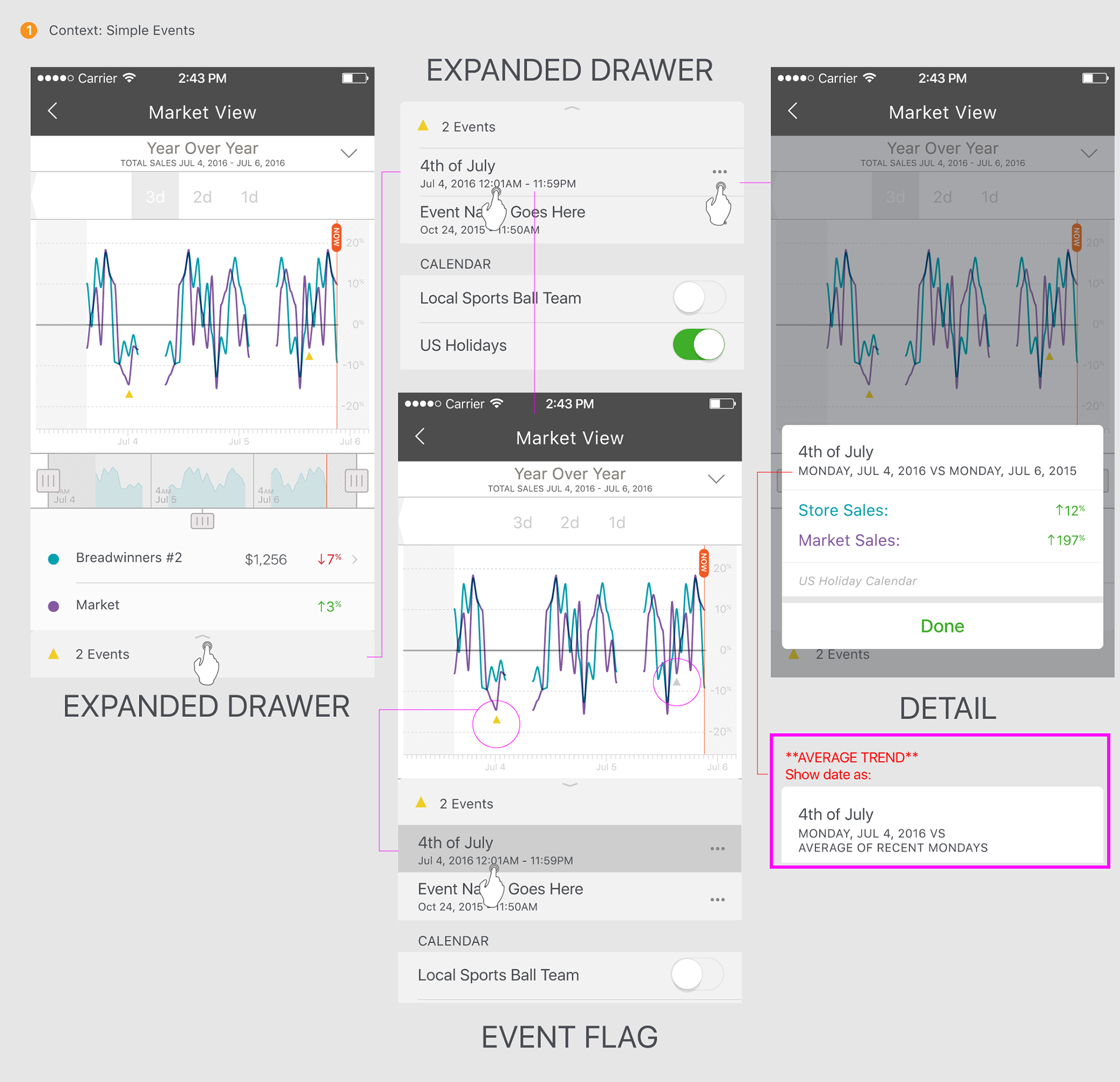The width and height of the screenshot is (1120, 1082).
Task: Click signal strength dots in left screen status bar
Action: (x=55, y=78)
